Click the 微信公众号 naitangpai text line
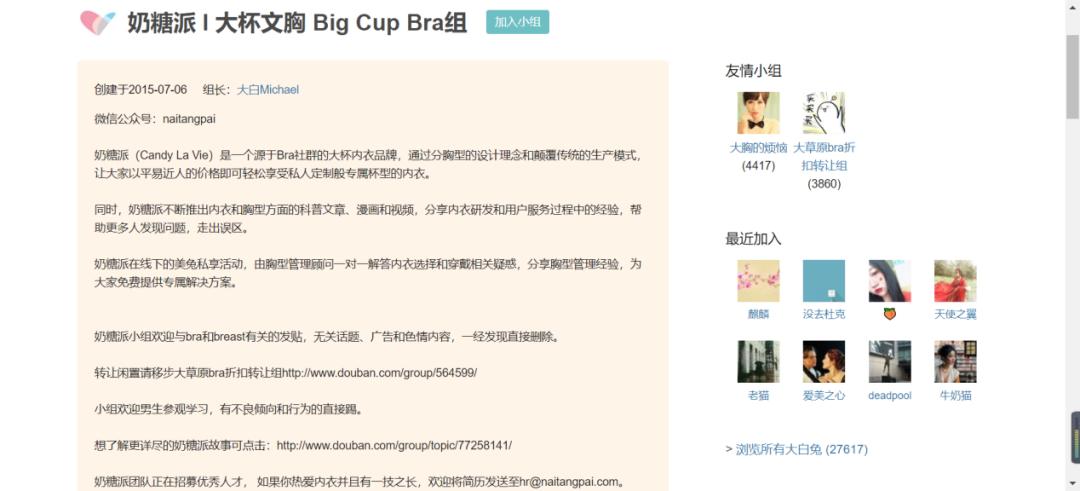Screen dimensions: 1080x491 (x=155, y=119)
